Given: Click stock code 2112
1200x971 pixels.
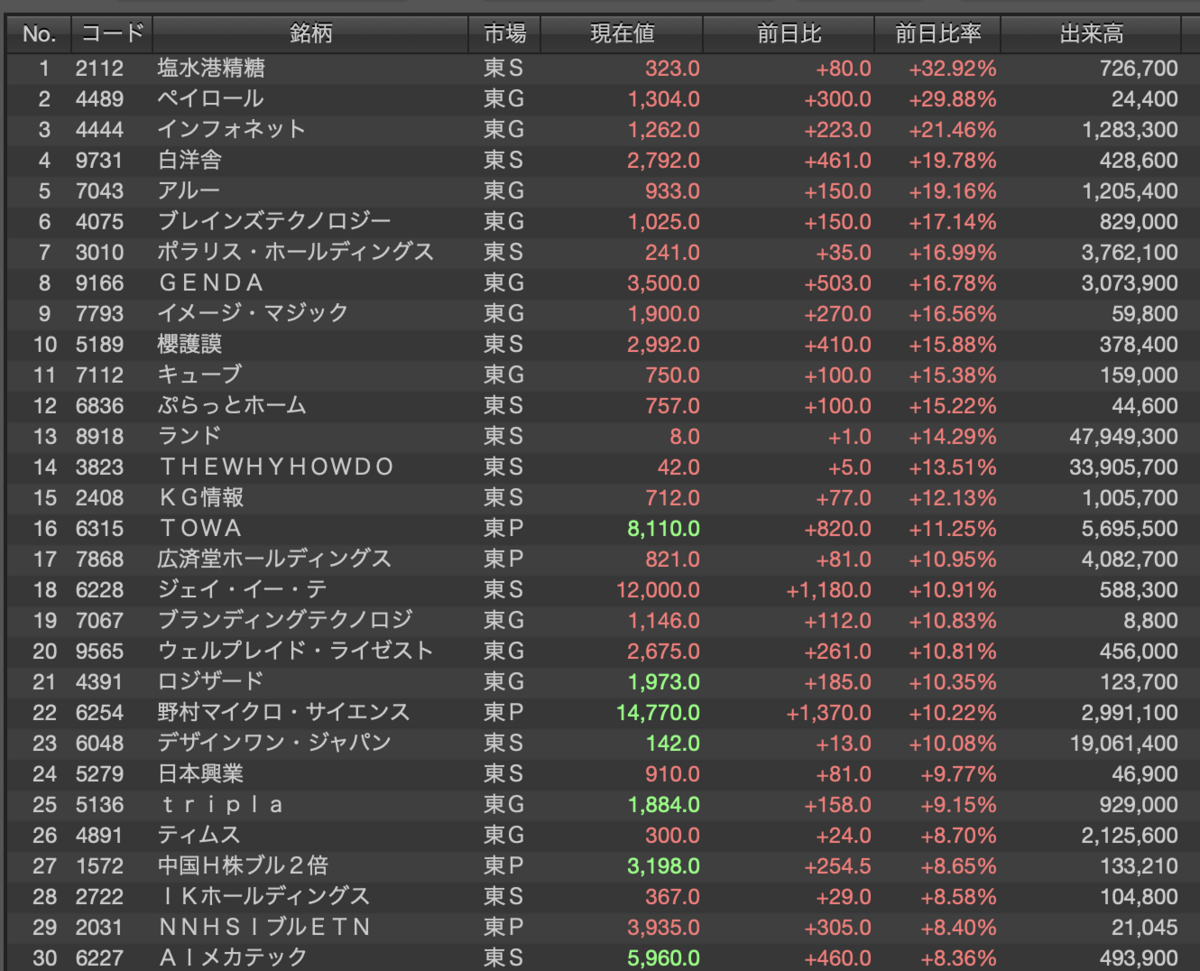Looking at the screenshot, I should point(99,69).
